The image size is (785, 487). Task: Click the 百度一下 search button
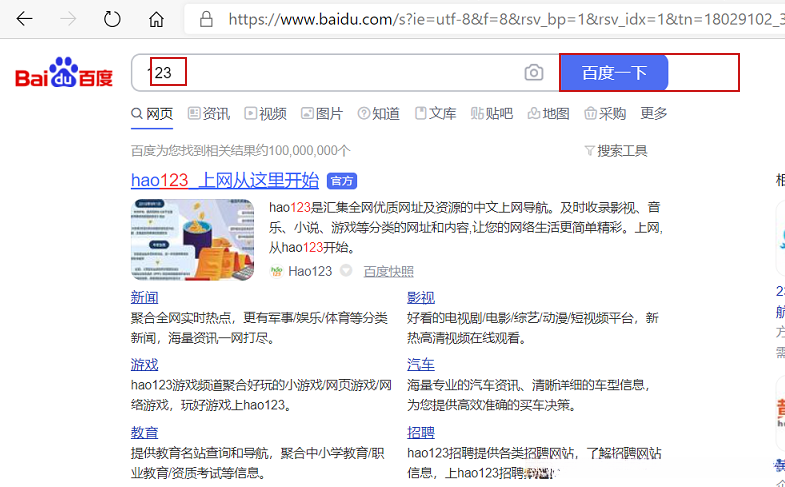pyautogui.click(x=614, y=73)
